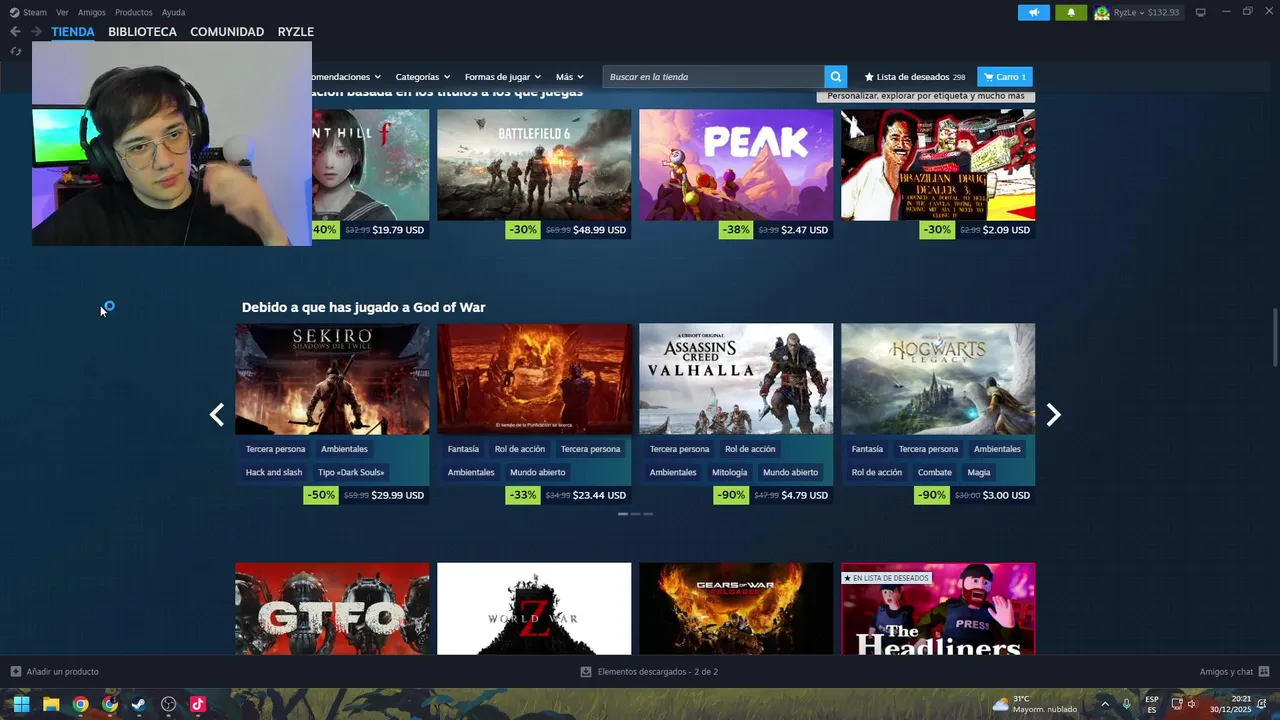Expand the Formas de jugar dropdown
1280x720 pixels.
point(502,77)
